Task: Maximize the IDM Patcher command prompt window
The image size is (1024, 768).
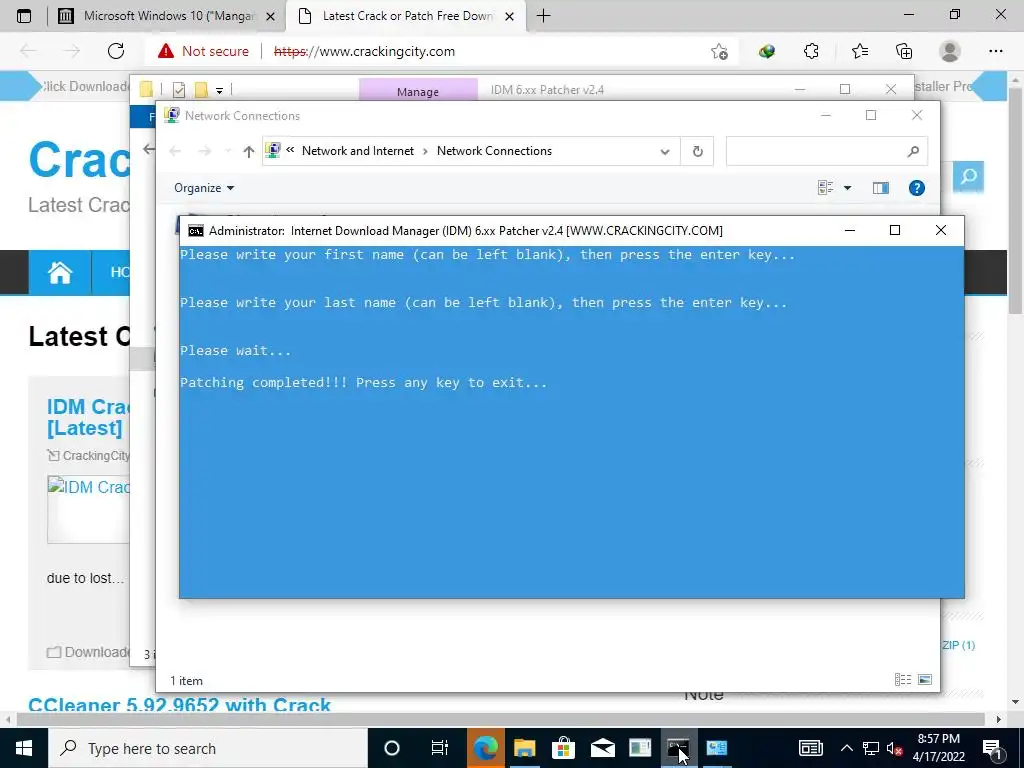Action: tap(895, 230)
